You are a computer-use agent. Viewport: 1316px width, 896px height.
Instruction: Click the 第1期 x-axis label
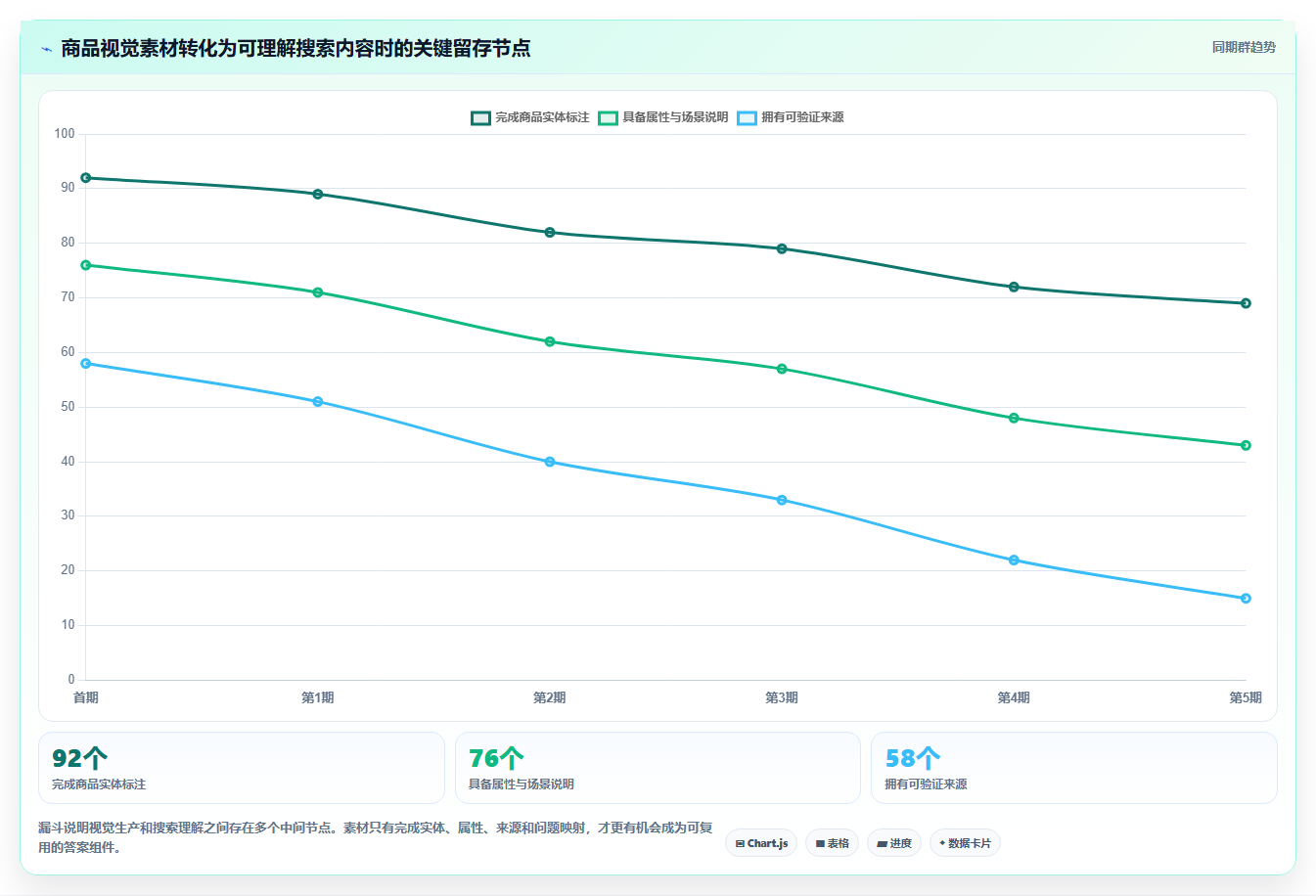tap(318, 697)
